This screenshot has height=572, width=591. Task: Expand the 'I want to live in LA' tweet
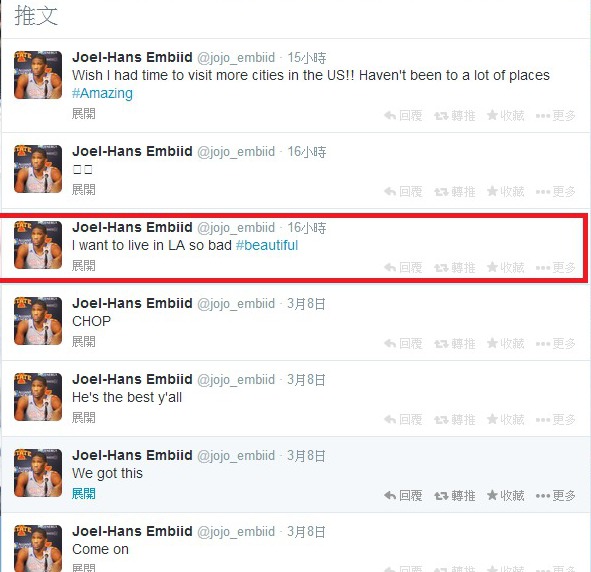click(84, 265)
